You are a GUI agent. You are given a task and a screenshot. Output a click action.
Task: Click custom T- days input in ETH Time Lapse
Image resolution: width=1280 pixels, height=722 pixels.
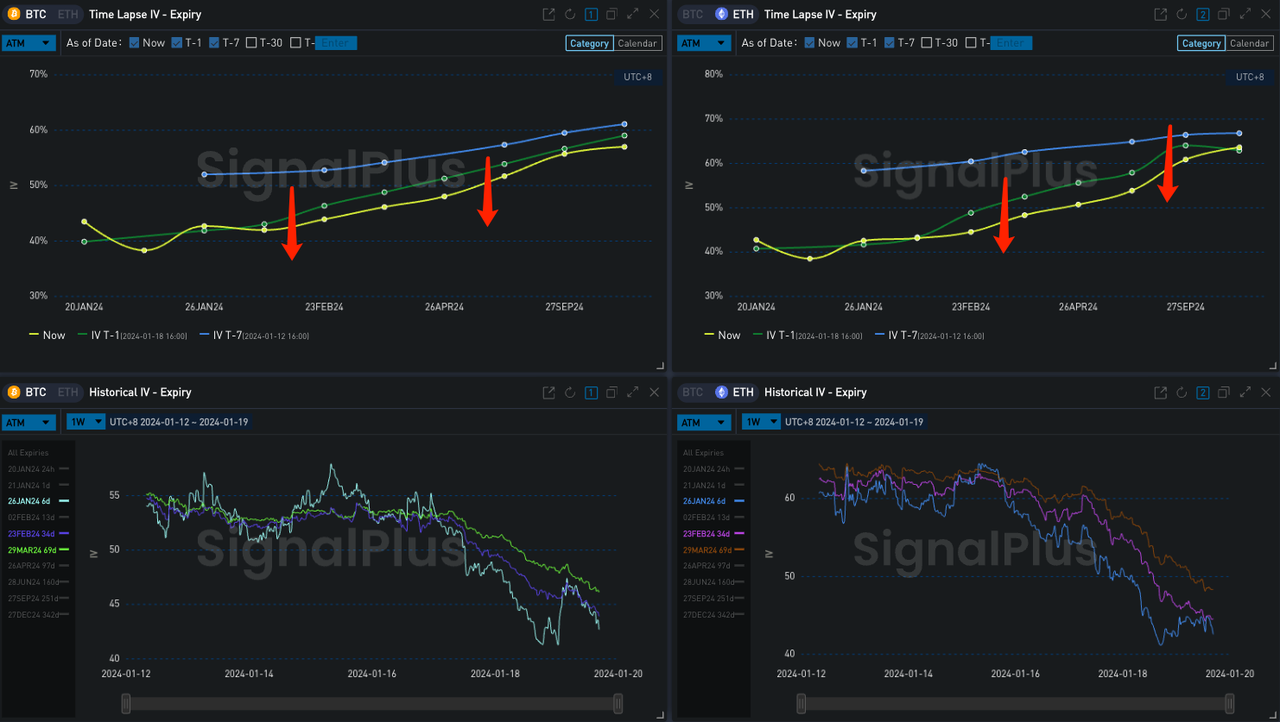1010,43
